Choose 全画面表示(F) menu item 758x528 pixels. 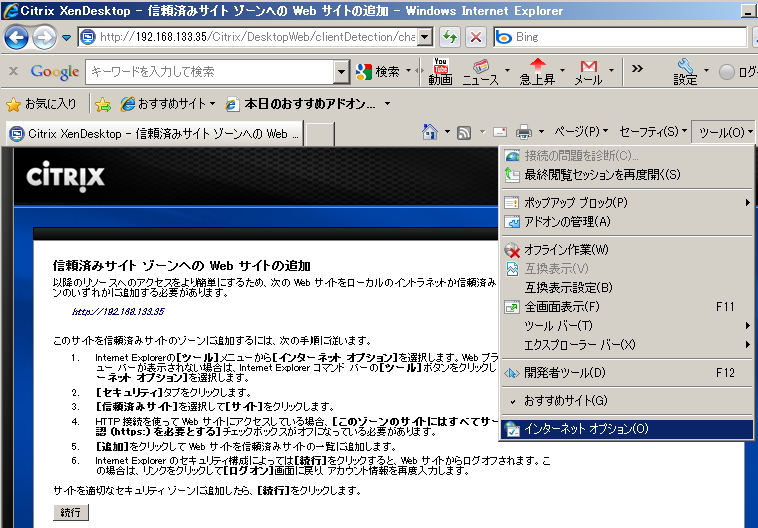click(x=627, y=307)
